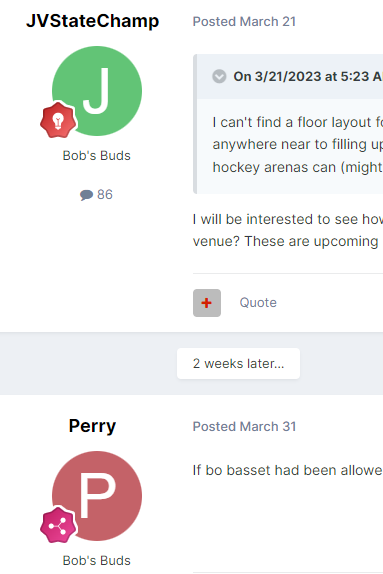Viewport: 383px width, 574px height.
Task: Click Bob's Buds group label under JVStateChamp
Action: coord(97,156)
